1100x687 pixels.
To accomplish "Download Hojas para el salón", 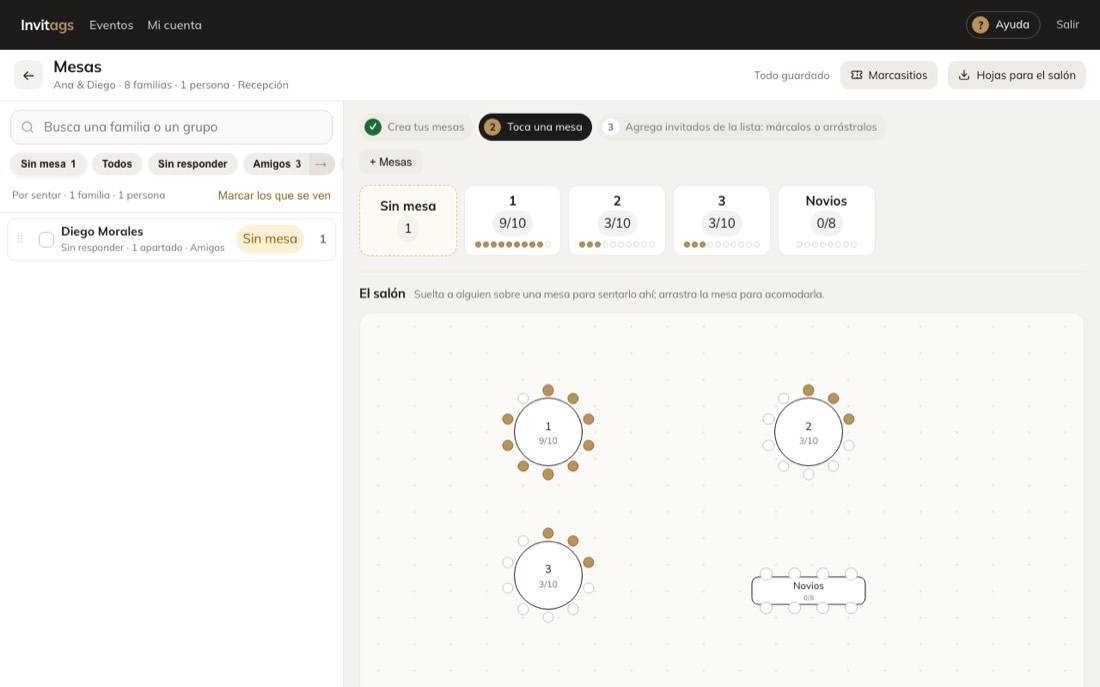I will 1017,75.
